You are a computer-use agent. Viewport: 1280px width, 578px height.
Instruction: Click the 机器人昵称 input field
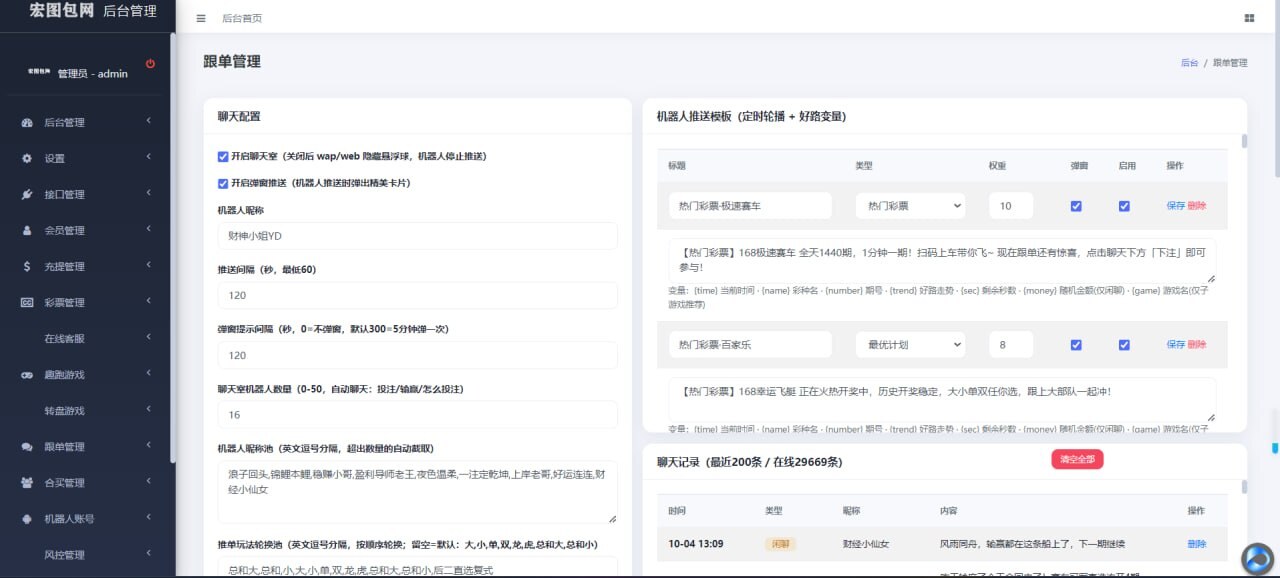417,236
